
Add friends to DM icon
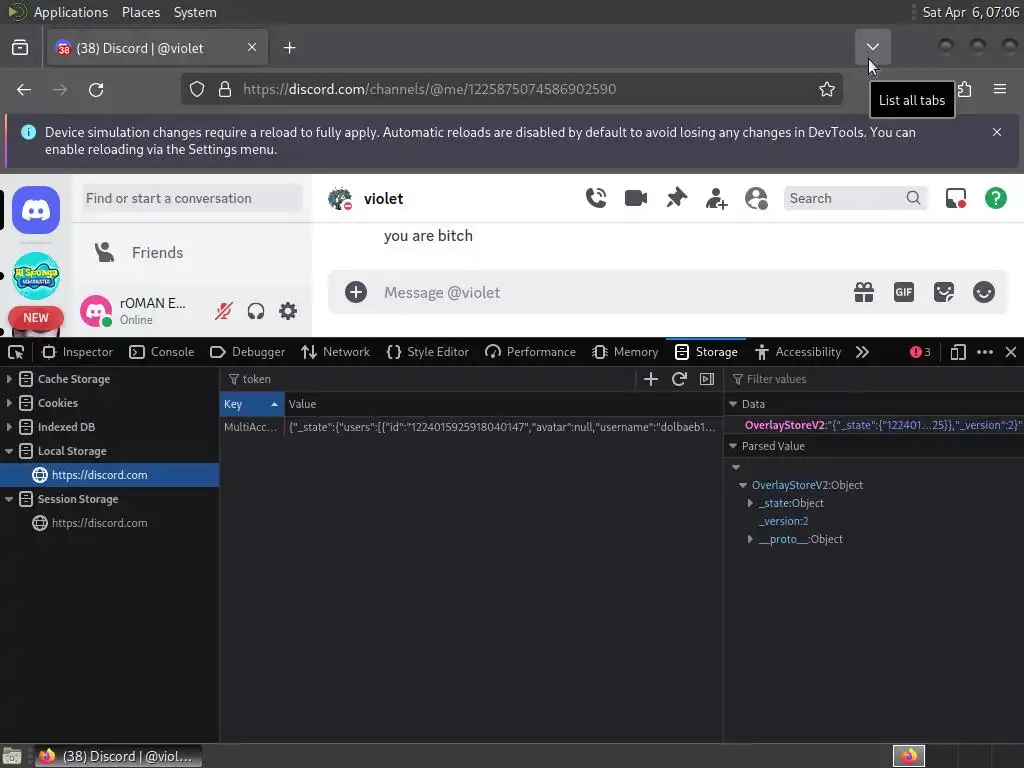(716, 198)
